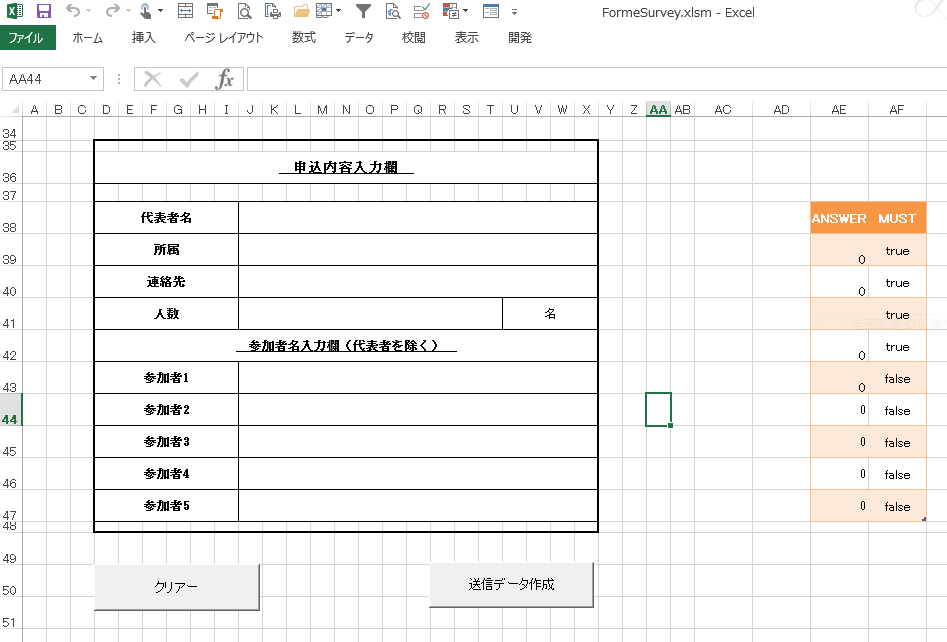
Task: Click the Filter funnel icon
Action: pyautogui.click(x=363, y=12)
